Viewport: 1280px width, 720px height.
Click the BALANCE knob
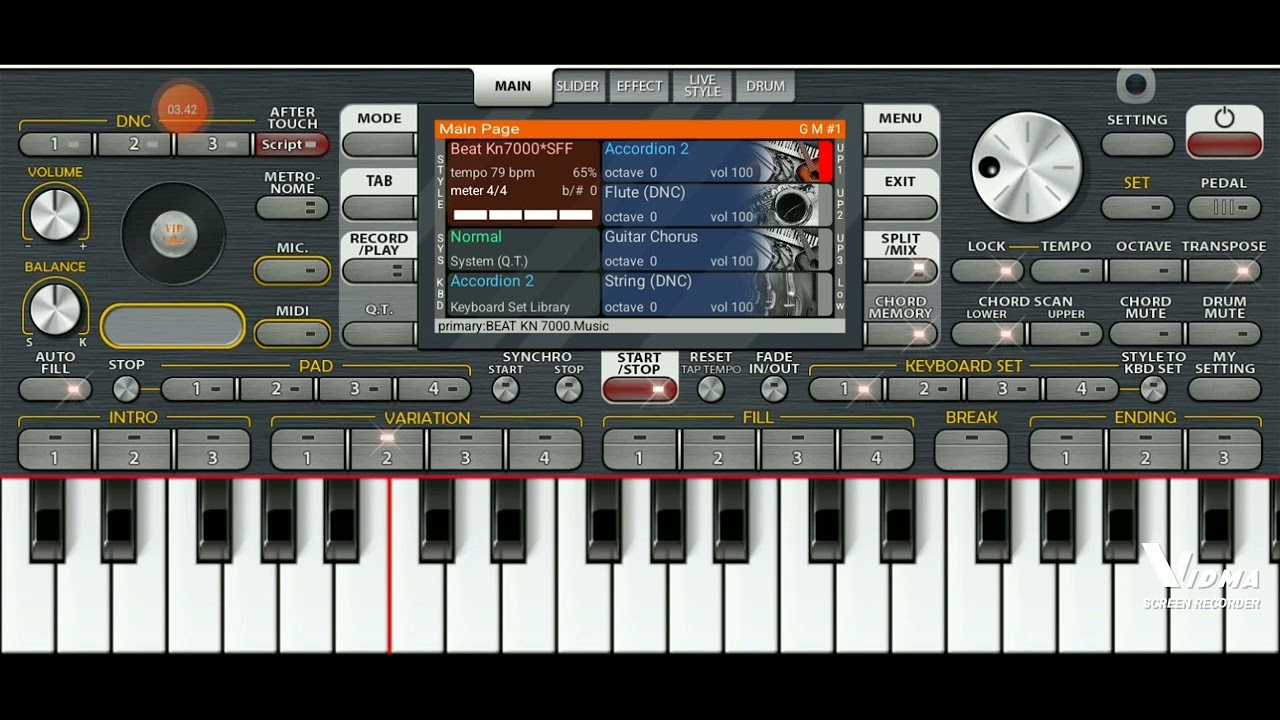coord(55,308)
